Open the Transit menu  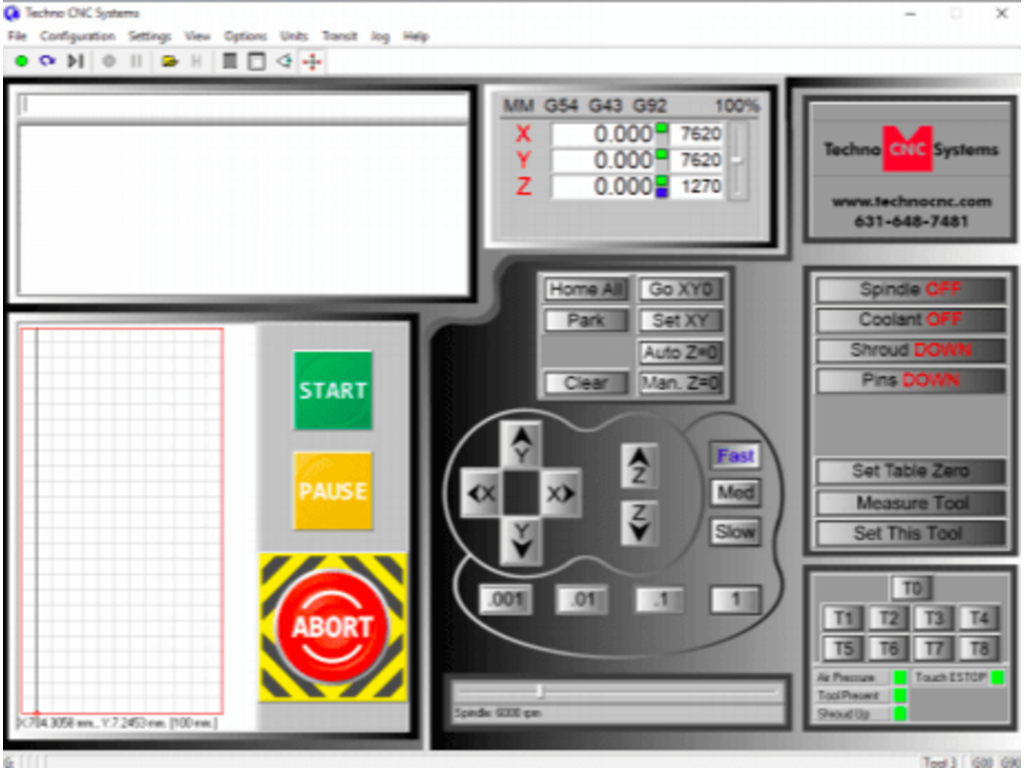coord(339,36)
